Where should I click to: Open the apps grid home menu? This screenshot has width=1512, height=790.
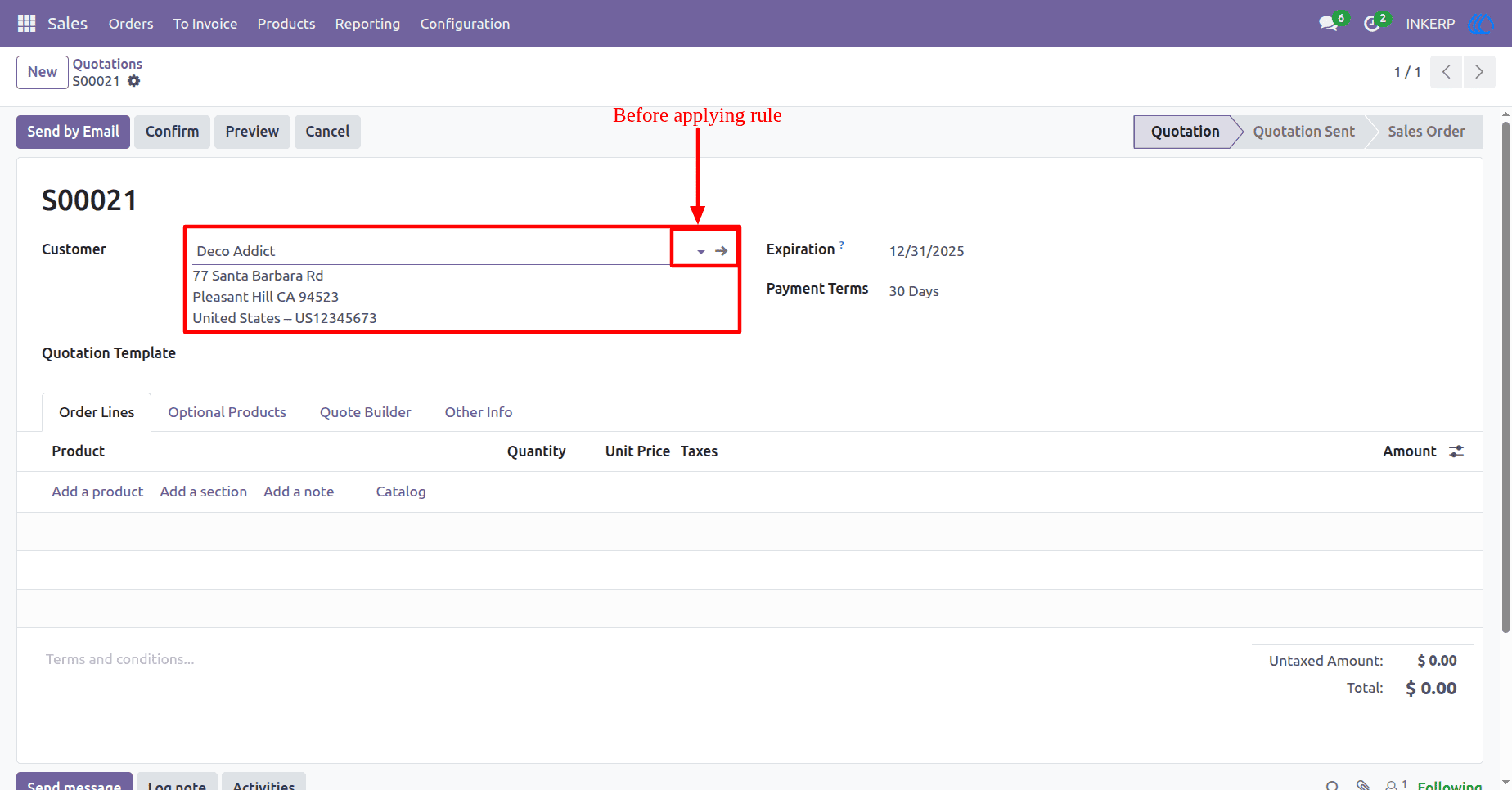pos(26,24)
